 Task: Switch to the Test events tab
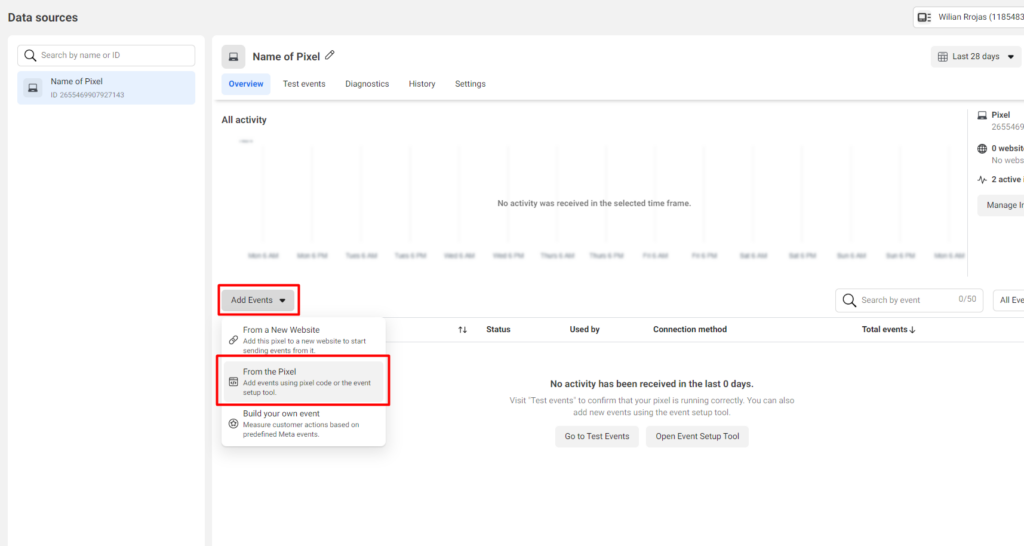[x=304, y=84]
